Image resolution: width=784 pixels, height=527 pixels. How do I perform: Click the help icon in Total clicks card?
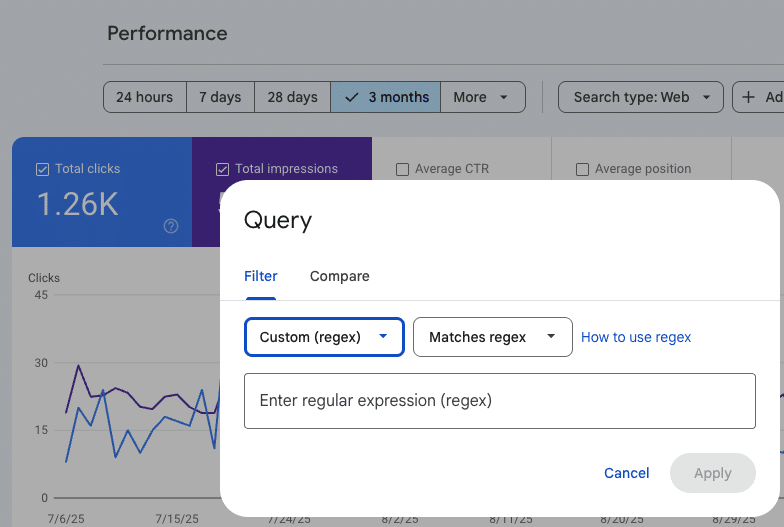point(171,226)
